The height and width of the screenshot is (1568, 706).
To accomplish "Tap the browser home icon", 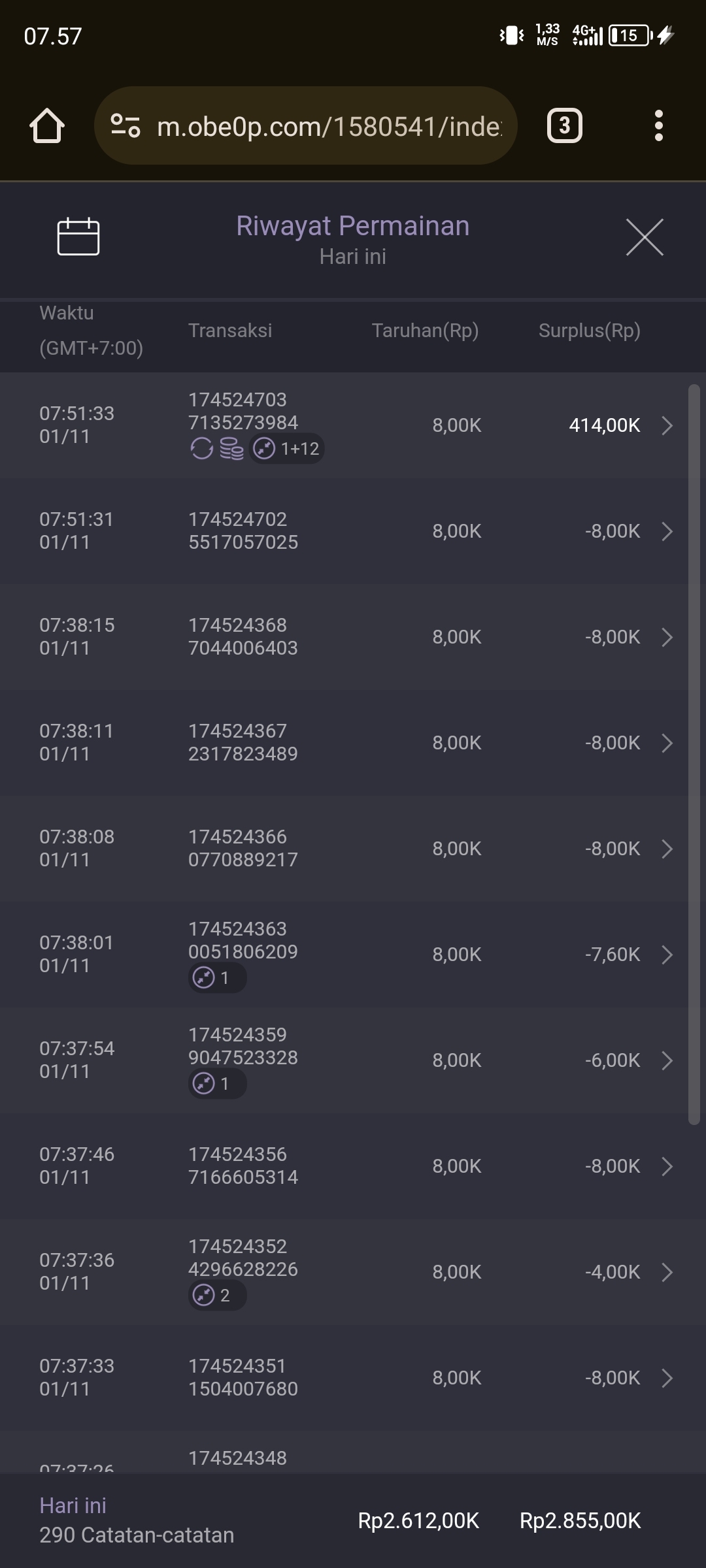I will pos(47,125).
